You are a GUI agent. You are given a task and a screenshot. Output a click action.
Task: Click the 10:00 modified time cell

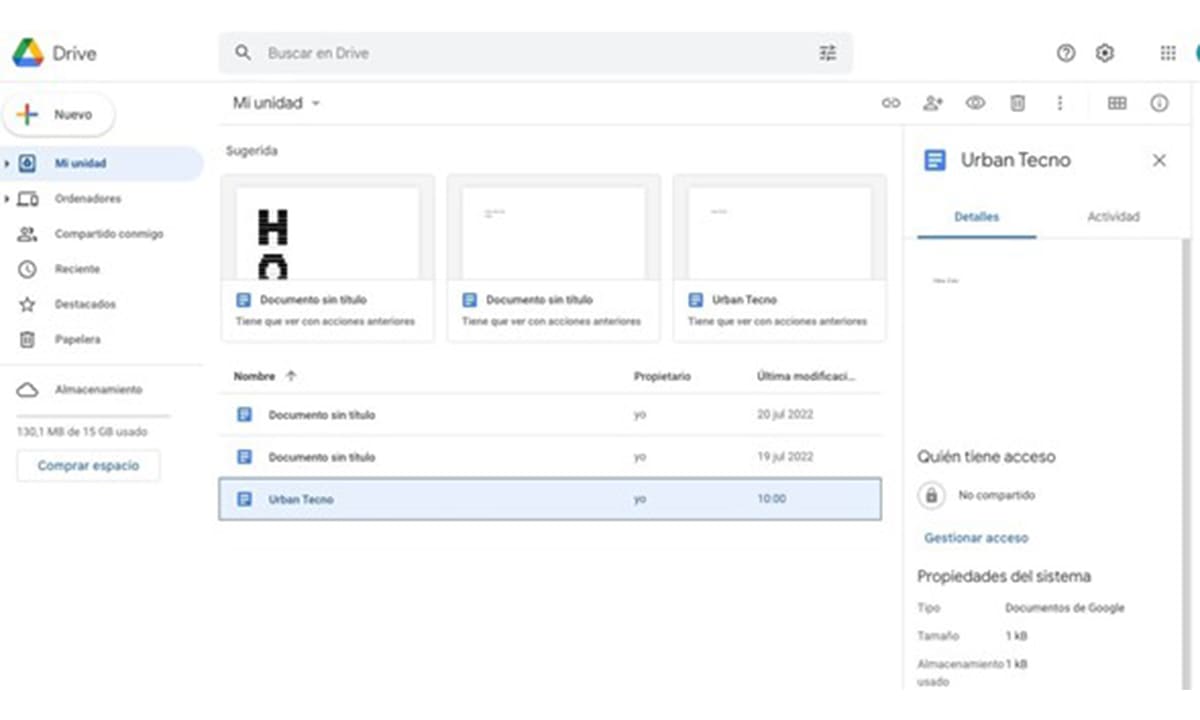772,499
